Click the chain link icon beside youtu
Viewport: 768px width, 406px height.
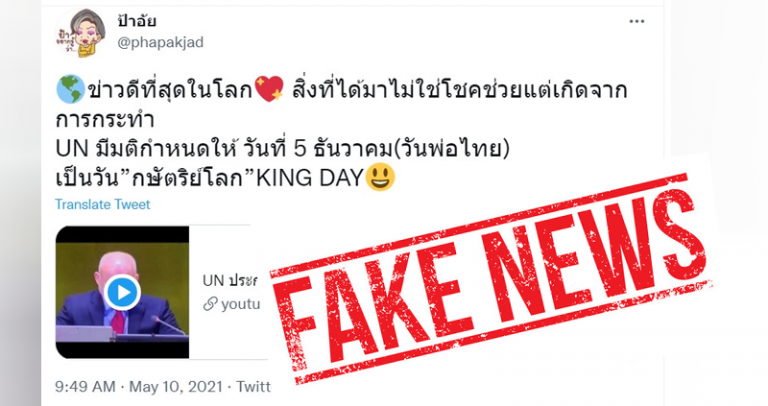pyautogui.click(x=210, y=305)
